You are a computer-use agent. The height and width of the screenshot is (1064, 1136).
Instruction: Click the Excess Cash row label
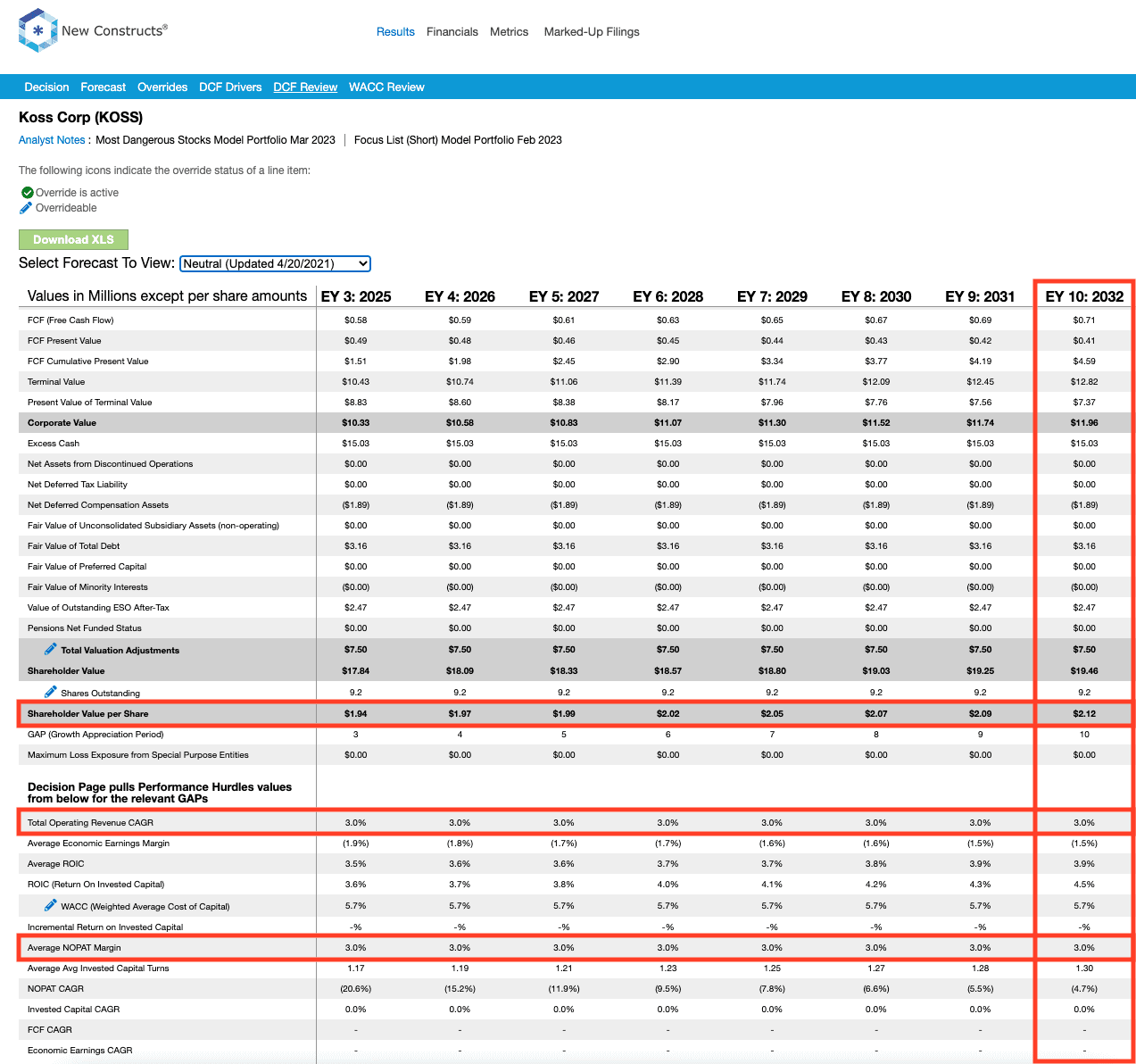pyautogui.click(x=54, y=444)
